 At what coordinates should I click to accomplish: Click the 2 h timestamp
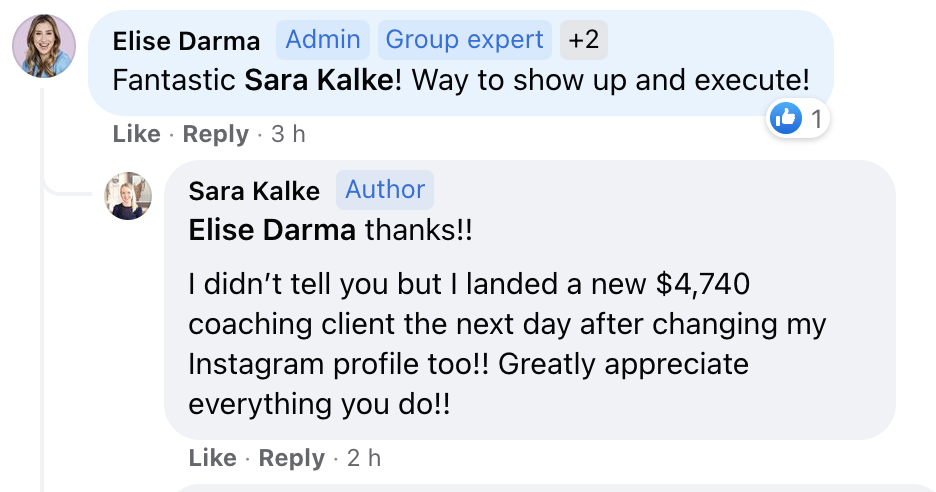pos(364,458)
